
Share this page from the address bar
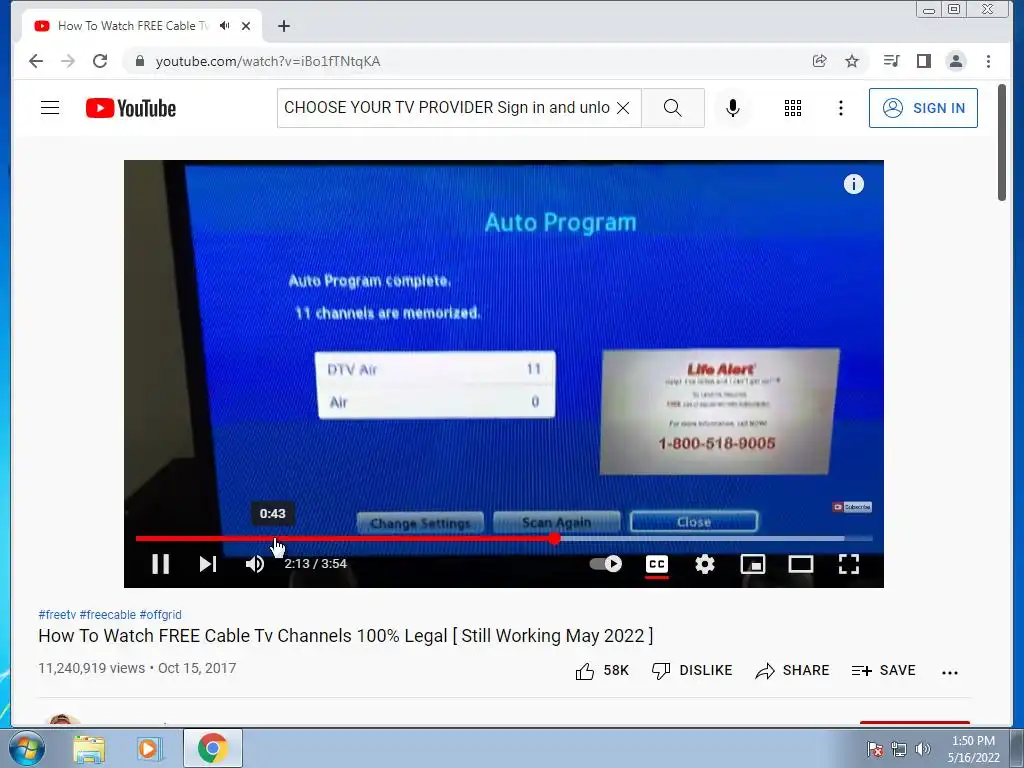click(x=820, y=61)
